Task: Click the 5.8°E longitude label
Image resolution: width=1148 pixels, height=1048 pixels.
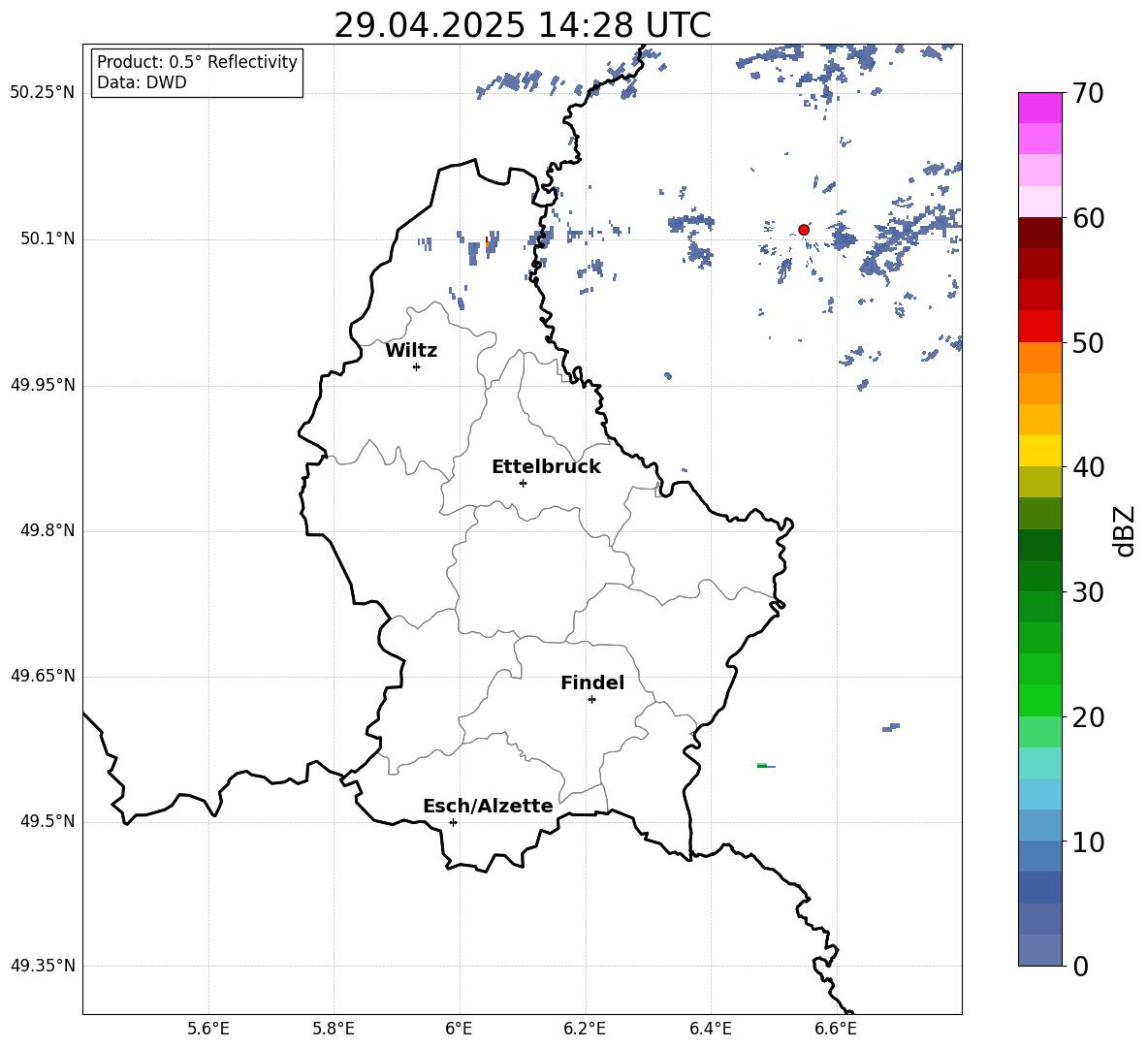Action: coord(334,1029)
